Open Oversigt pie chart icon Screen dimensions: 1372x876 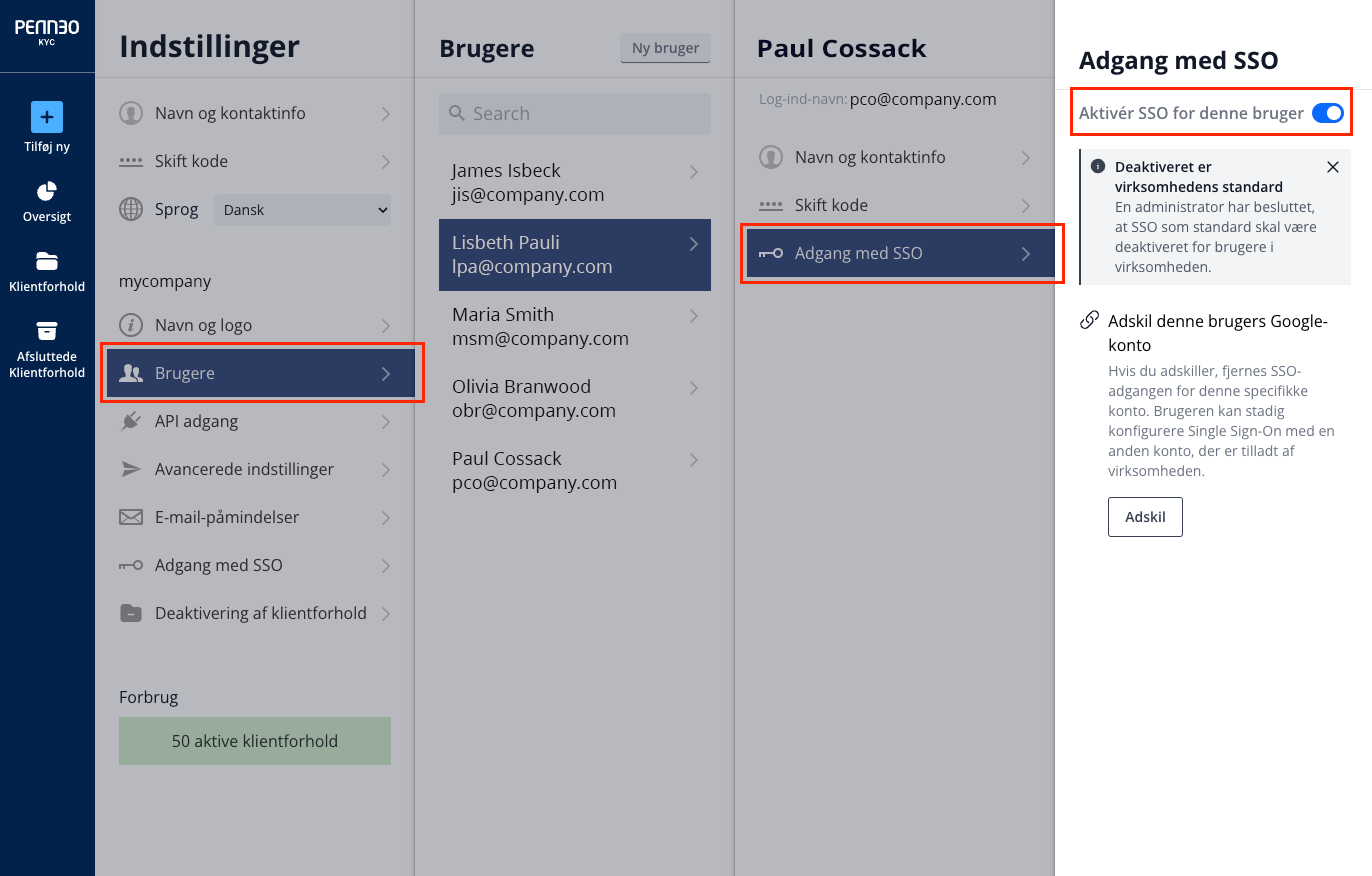47,191
